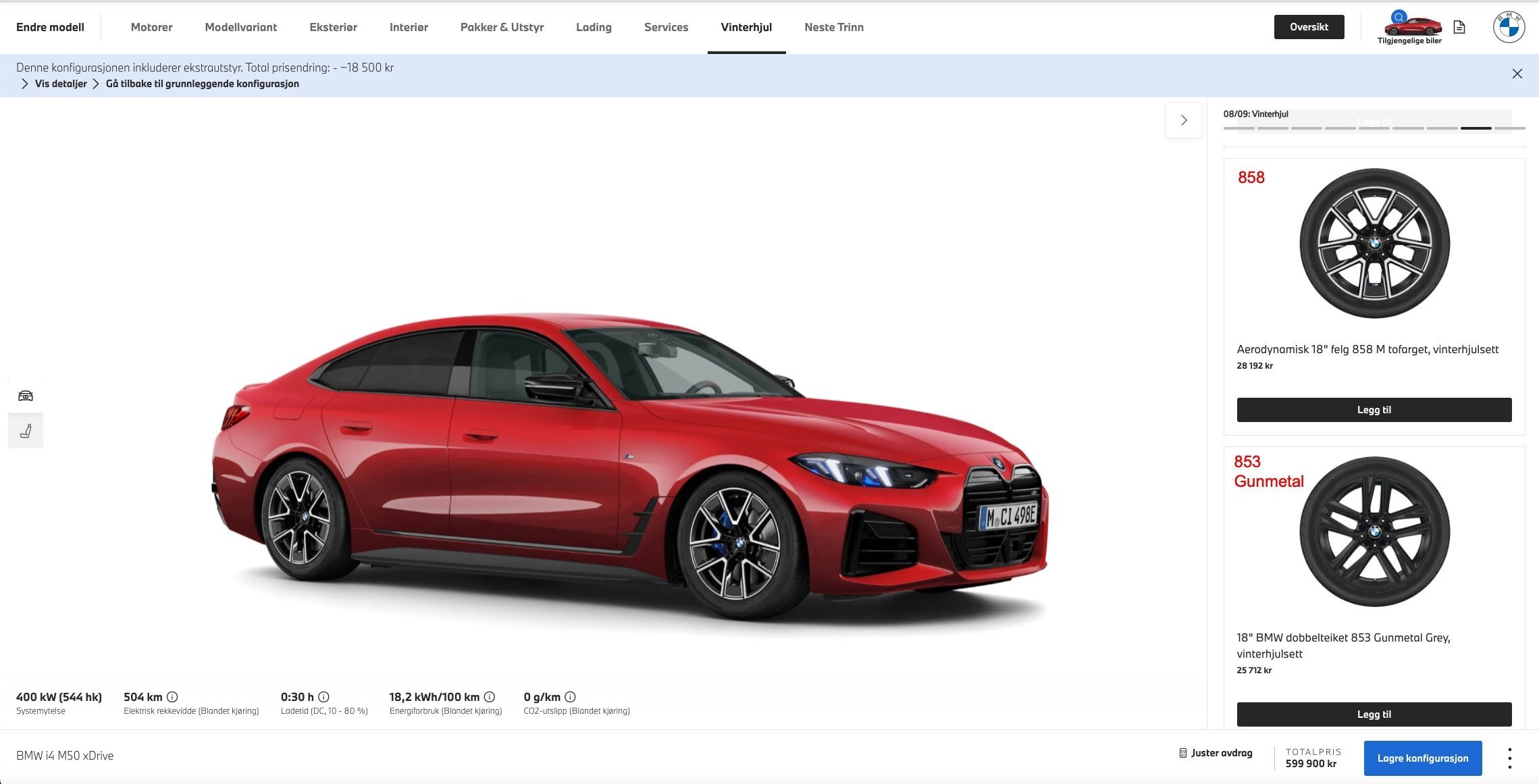Click Lagre konfigurasjon button

coord(1423,758)
